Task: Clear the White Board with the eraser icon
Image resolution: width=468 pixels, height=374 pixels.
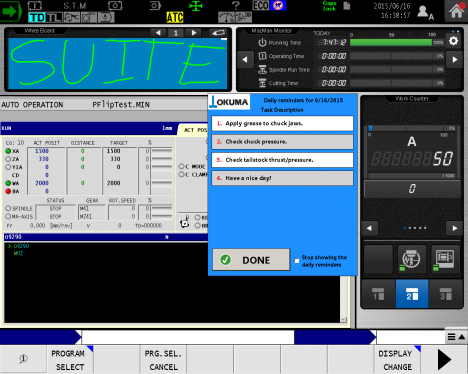Action: [218, 32]
